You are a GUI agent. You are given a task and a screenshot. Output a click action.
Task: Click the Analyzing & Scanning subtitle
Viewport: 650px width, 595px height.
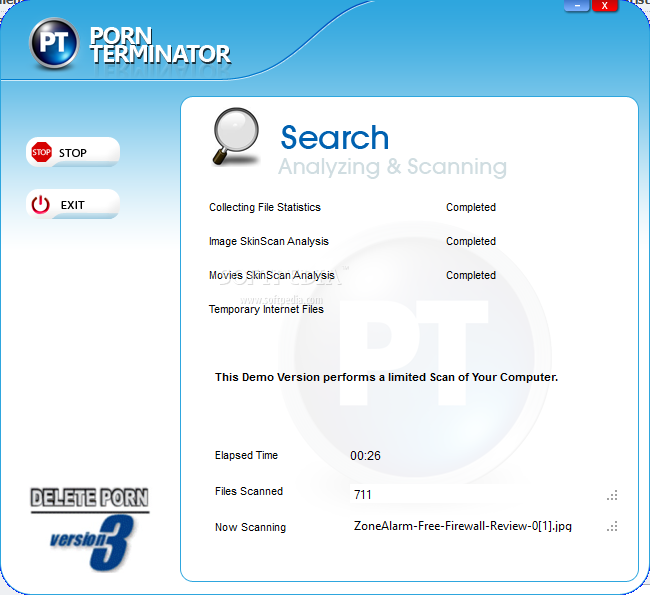pos(392,167)
